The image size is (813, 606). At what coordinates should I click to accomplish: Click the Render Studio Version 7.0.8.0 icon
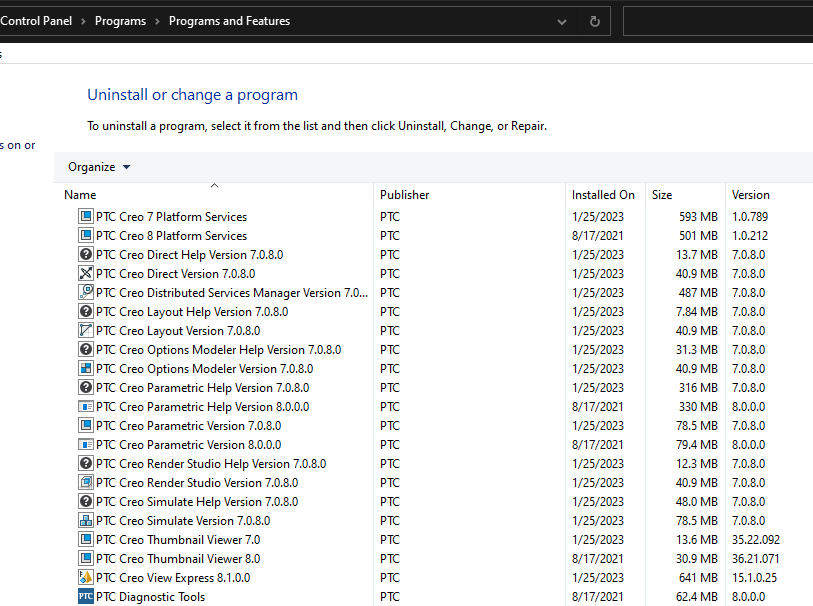(85, 483)
